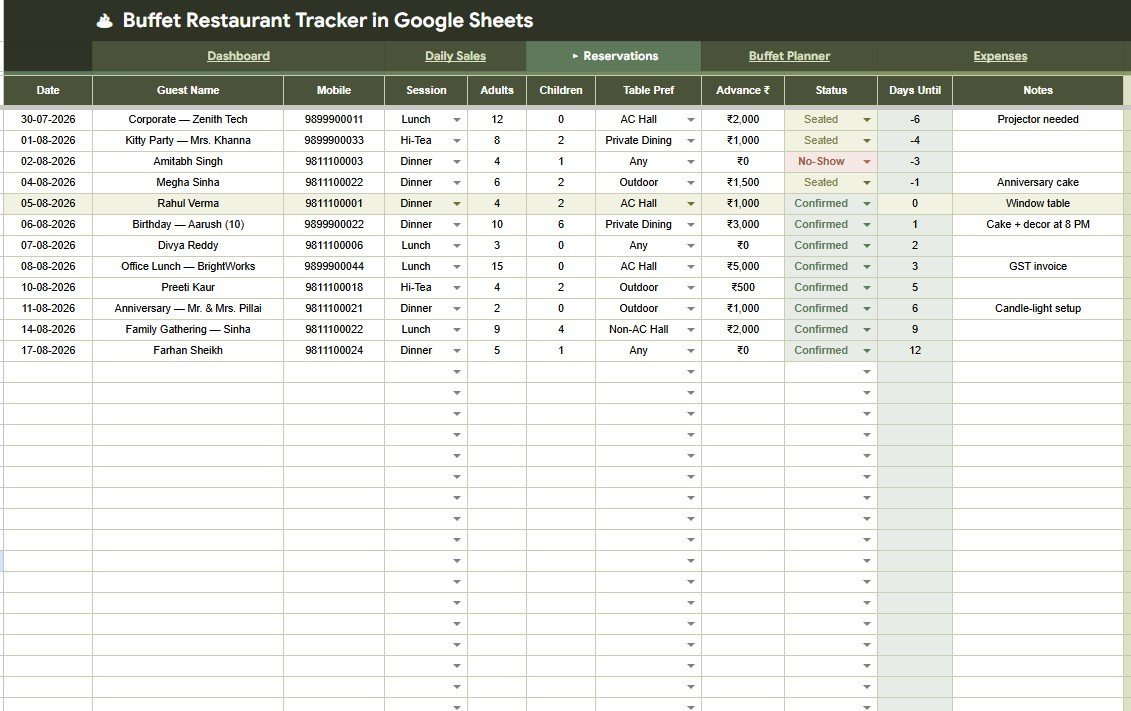Select guest name Kitty Party — Mrs. Khanna

tap(188, 141)
